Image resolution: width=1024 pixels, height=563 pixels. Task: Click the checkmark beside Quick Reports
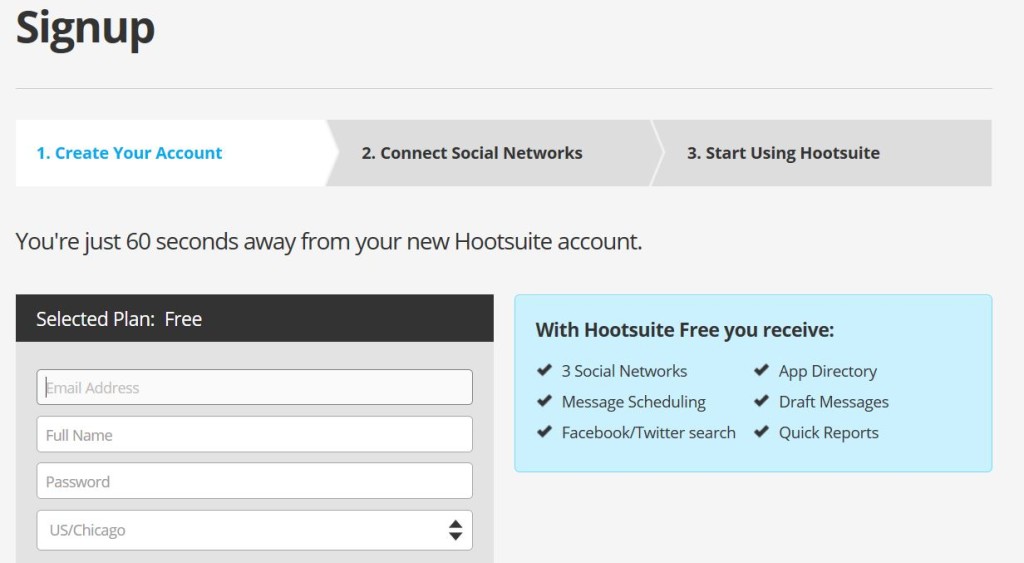tap(761, 432)
